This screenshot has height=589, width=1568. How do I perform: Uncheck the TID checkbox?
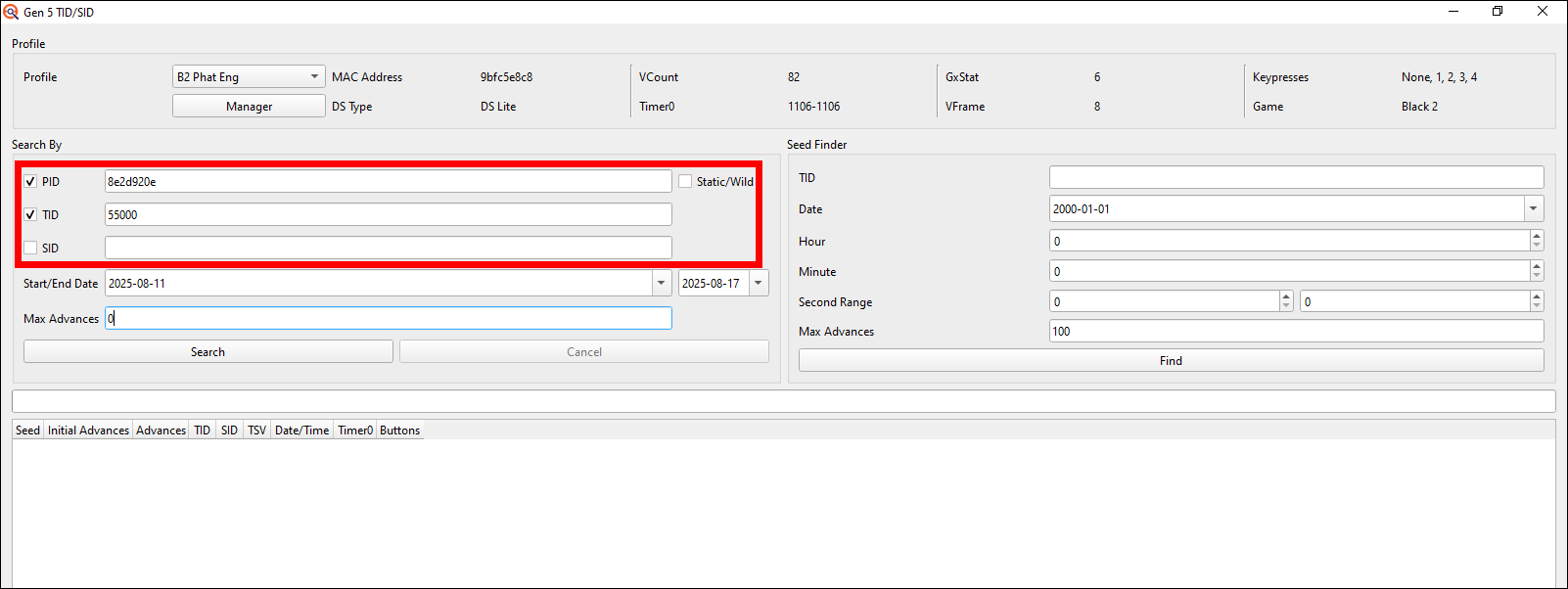(x=30, y=215)
